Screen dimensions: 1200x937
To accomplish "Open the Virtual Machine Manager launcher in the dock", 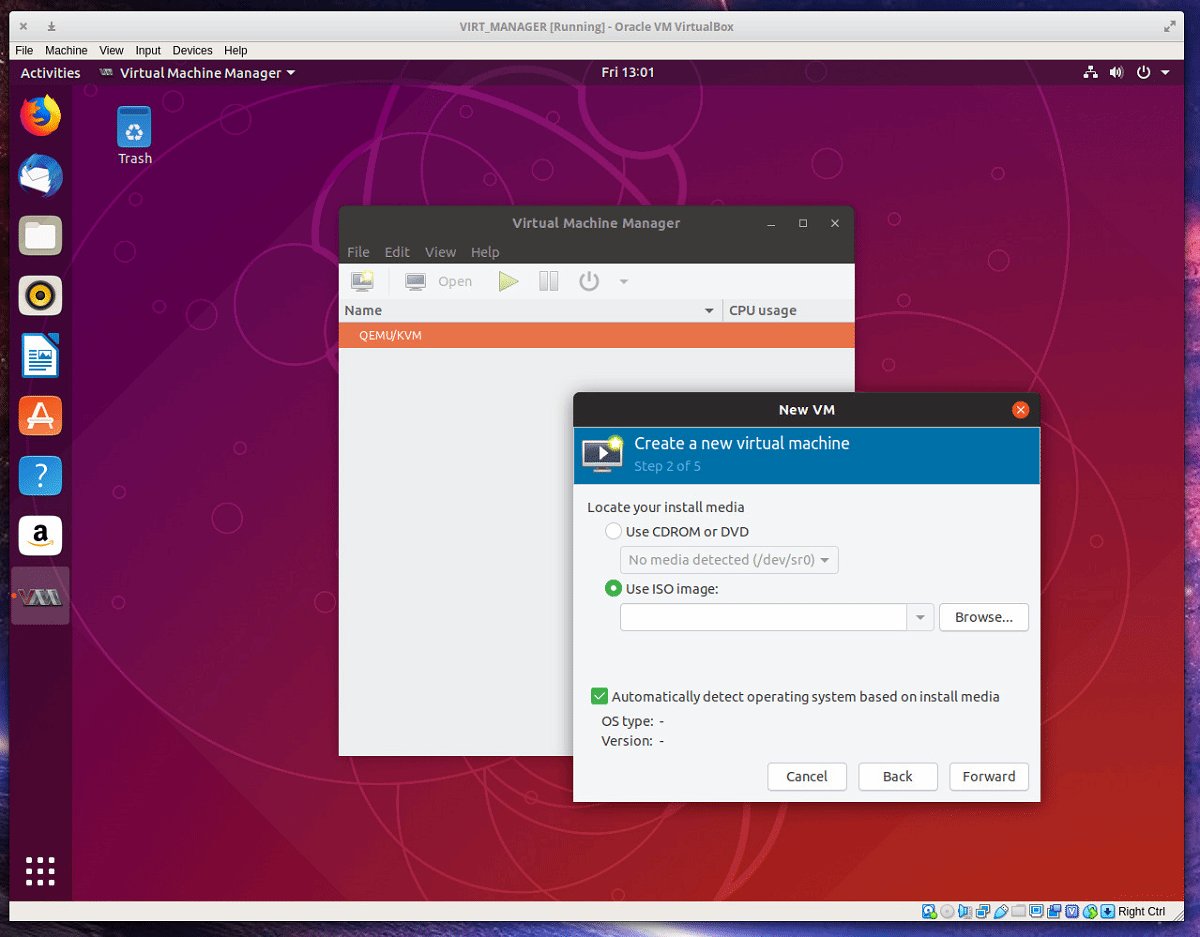I will (40, 595).
